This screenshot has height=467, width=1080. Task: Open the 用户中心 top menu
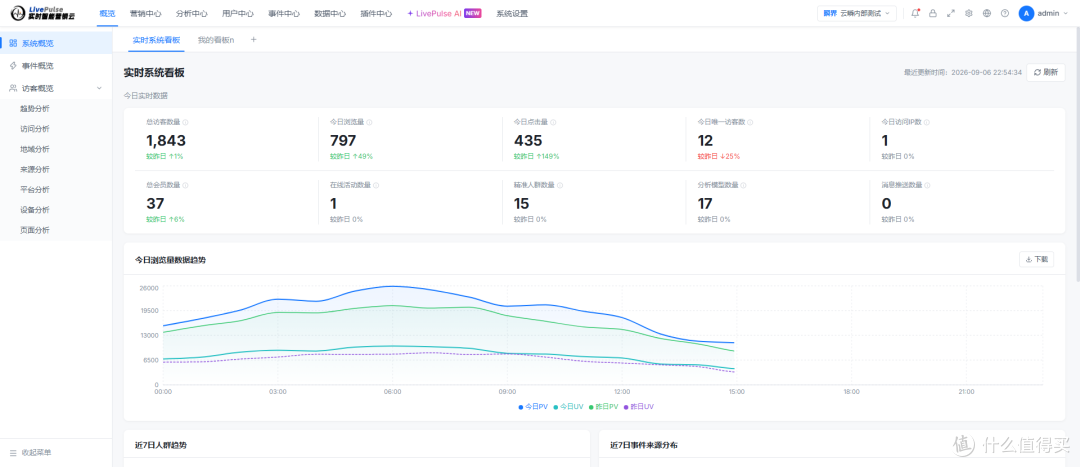(x=238, y=13)
